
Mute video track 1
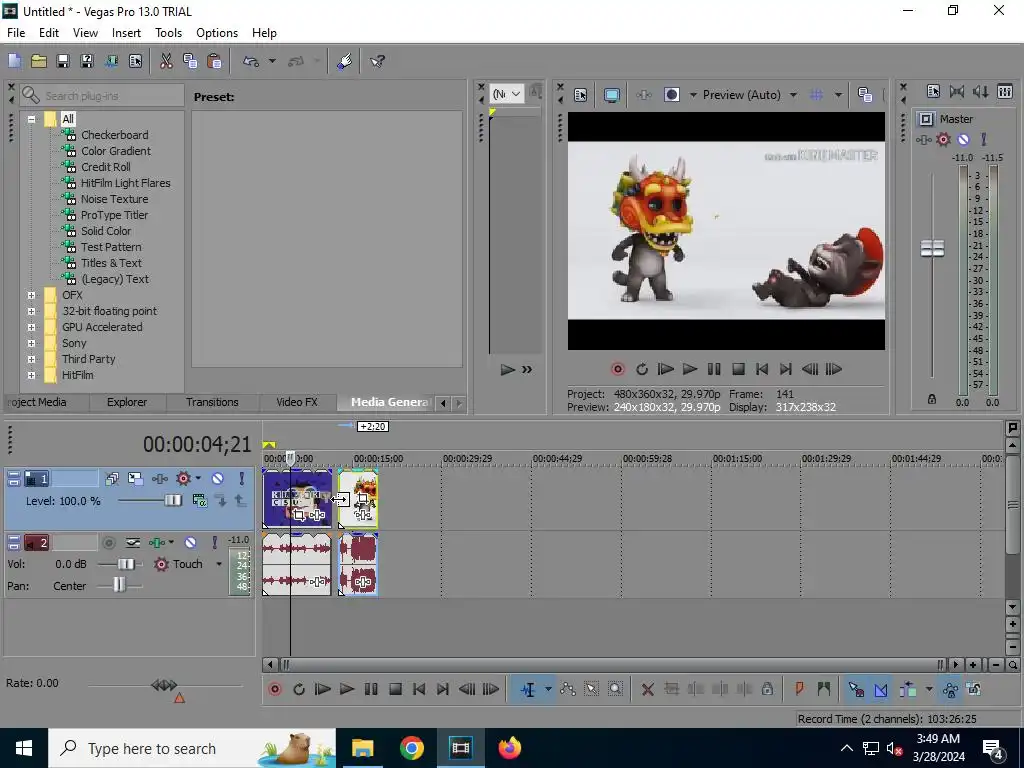click(217, 479)
